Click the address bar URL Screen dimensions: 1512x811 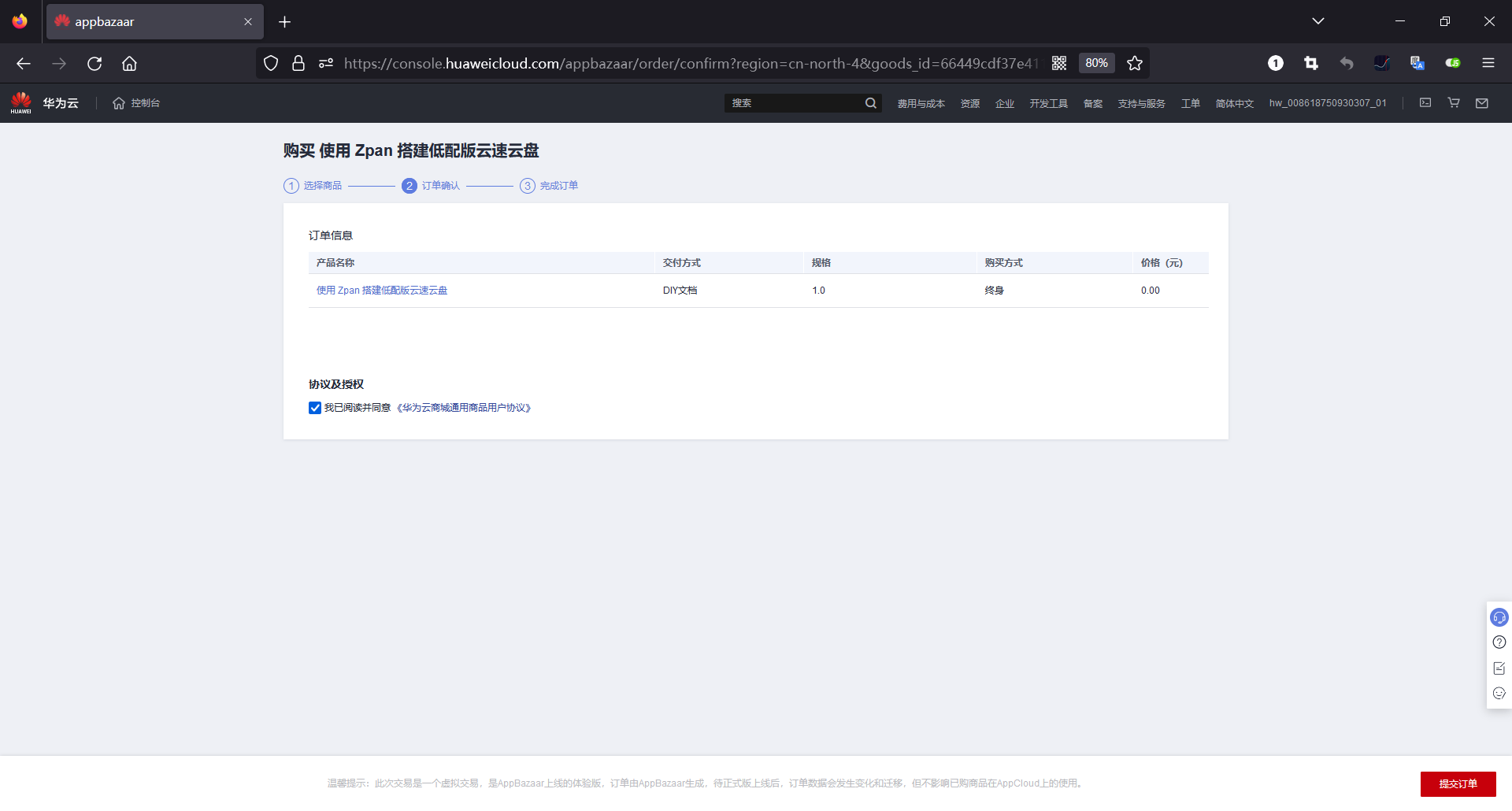coord(691,63)
